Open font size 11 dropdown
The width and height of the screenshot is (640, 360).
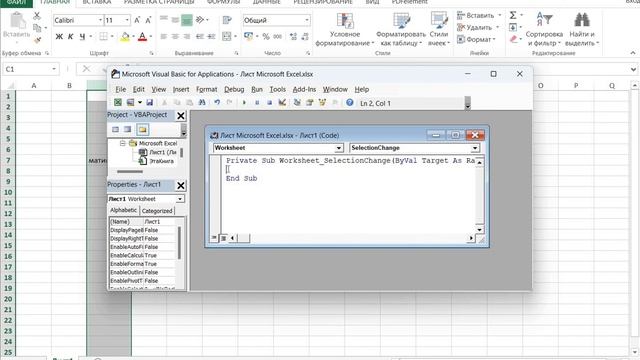127,20
